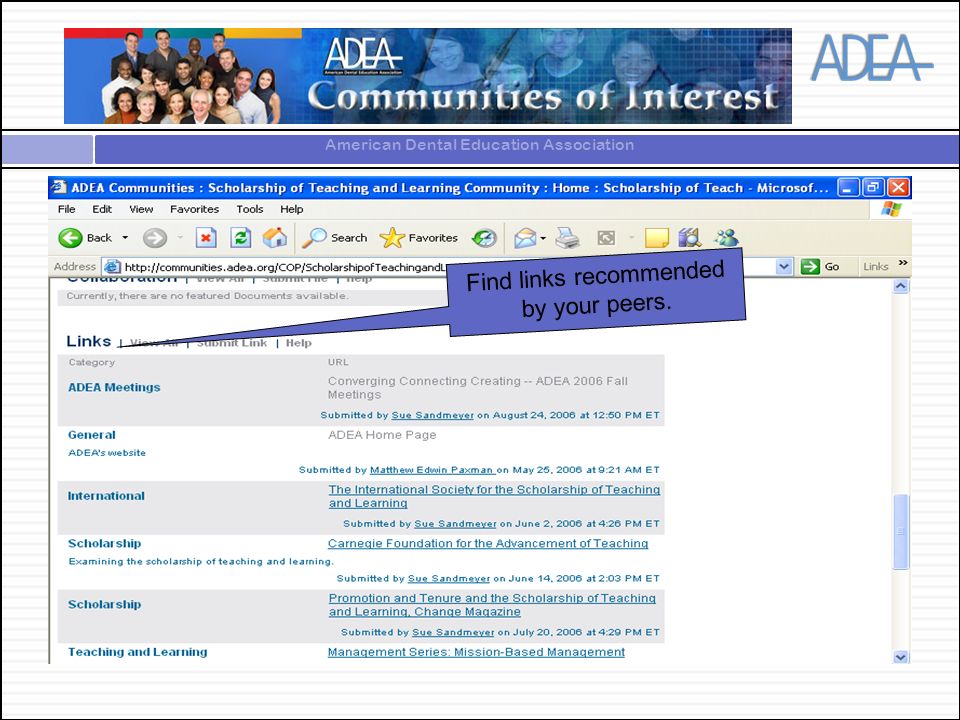Click the Windows flag logo
The width and height of the screenshot is (960, 720).
pyautogui.click(x=891, y=209)
